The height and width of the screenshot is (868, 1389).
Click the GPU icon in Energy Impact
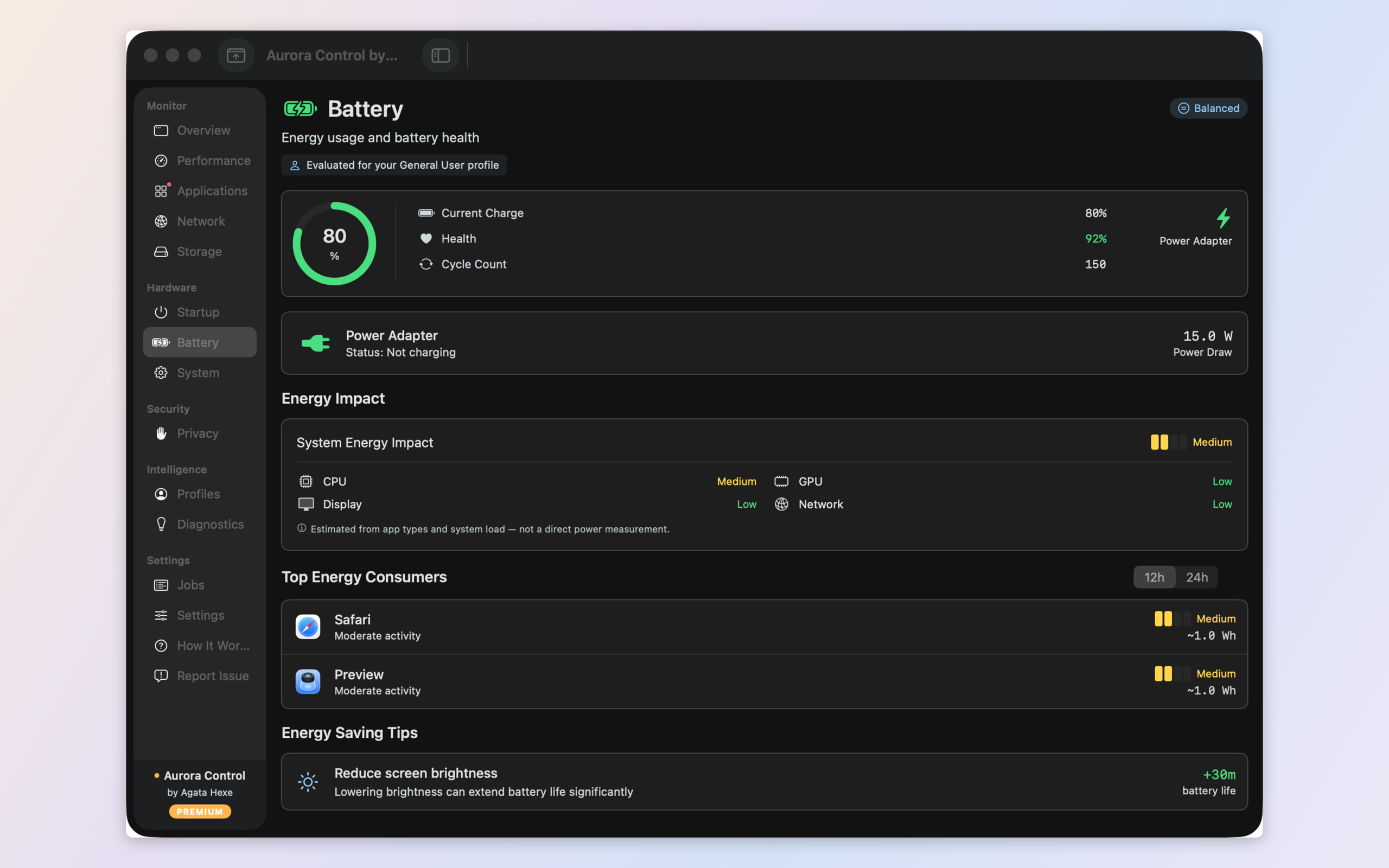781,482
